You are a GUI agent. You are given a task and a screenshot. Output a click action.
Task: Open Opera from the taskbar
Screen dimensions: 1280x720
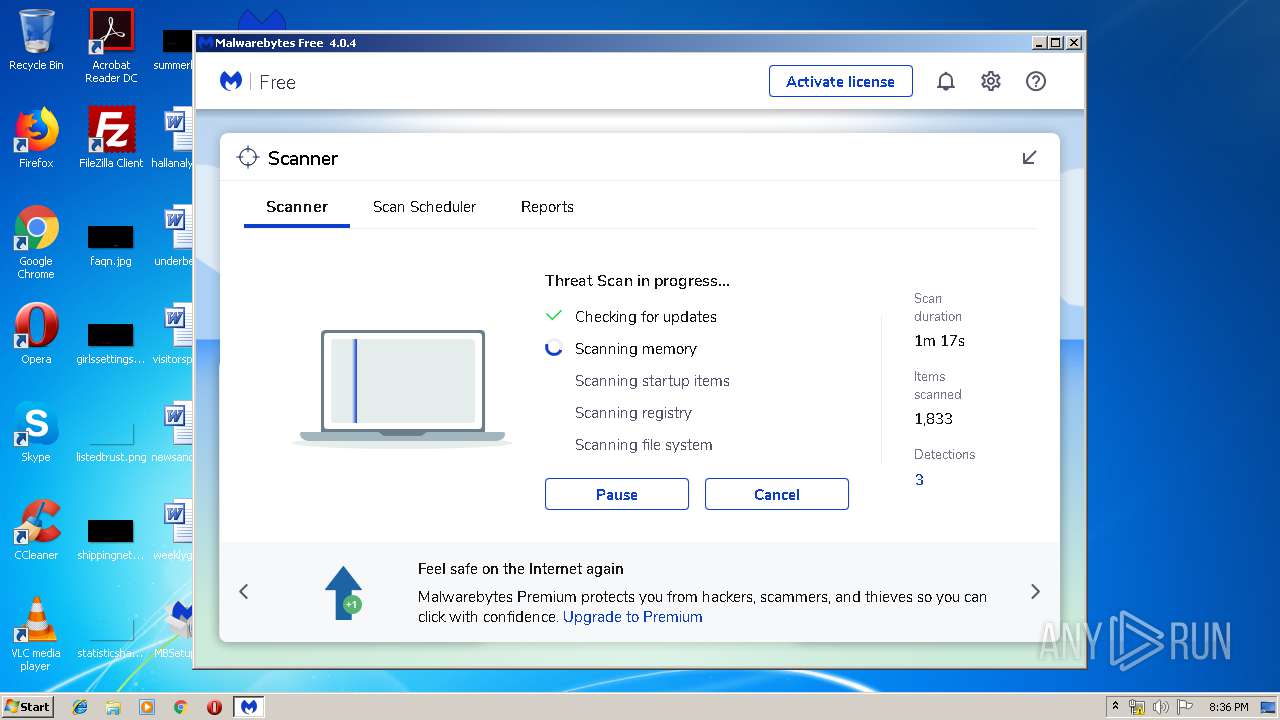(x=214, y=707)
